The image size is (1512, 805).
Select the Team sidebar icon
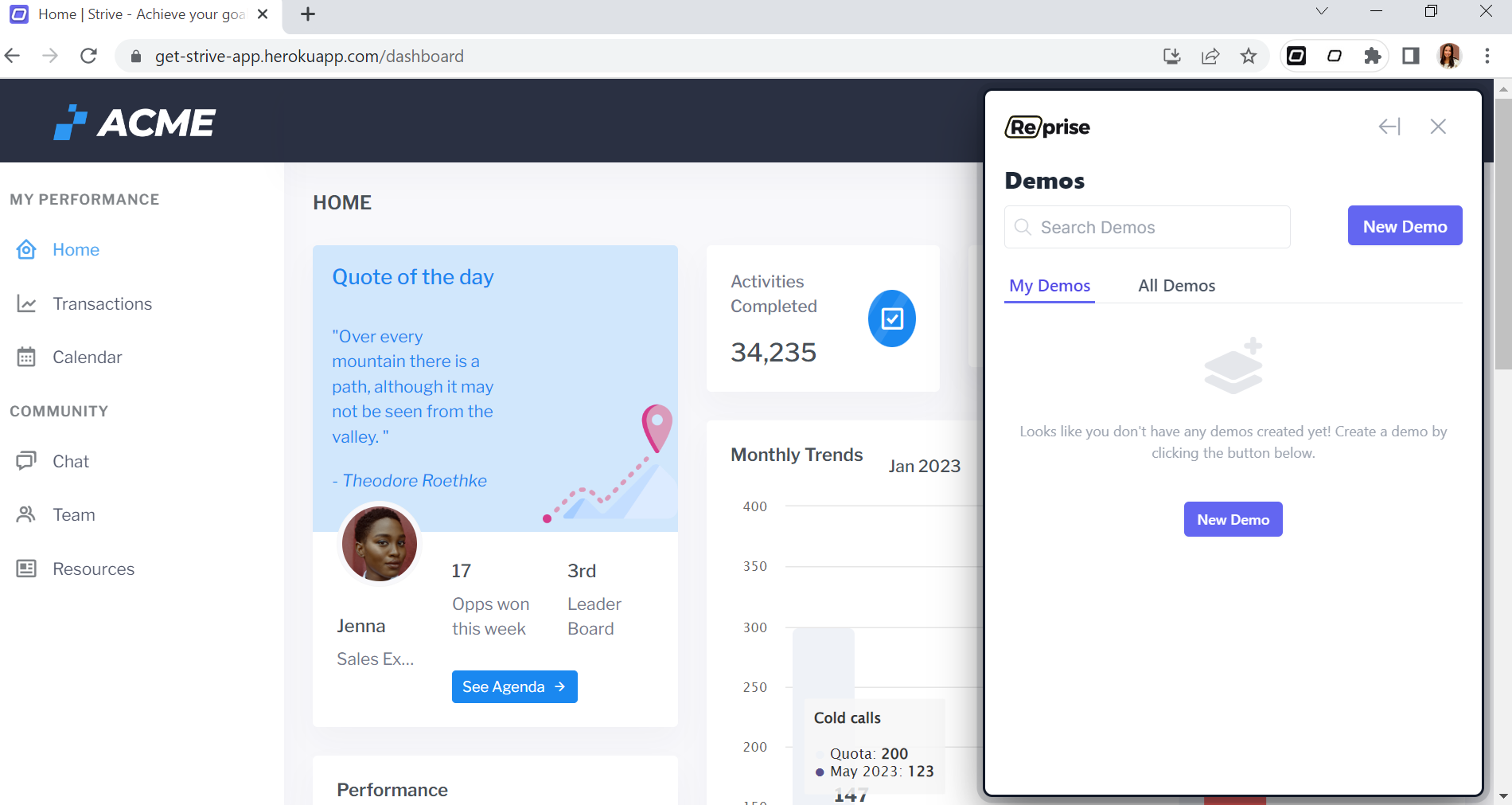coord(26,515)
